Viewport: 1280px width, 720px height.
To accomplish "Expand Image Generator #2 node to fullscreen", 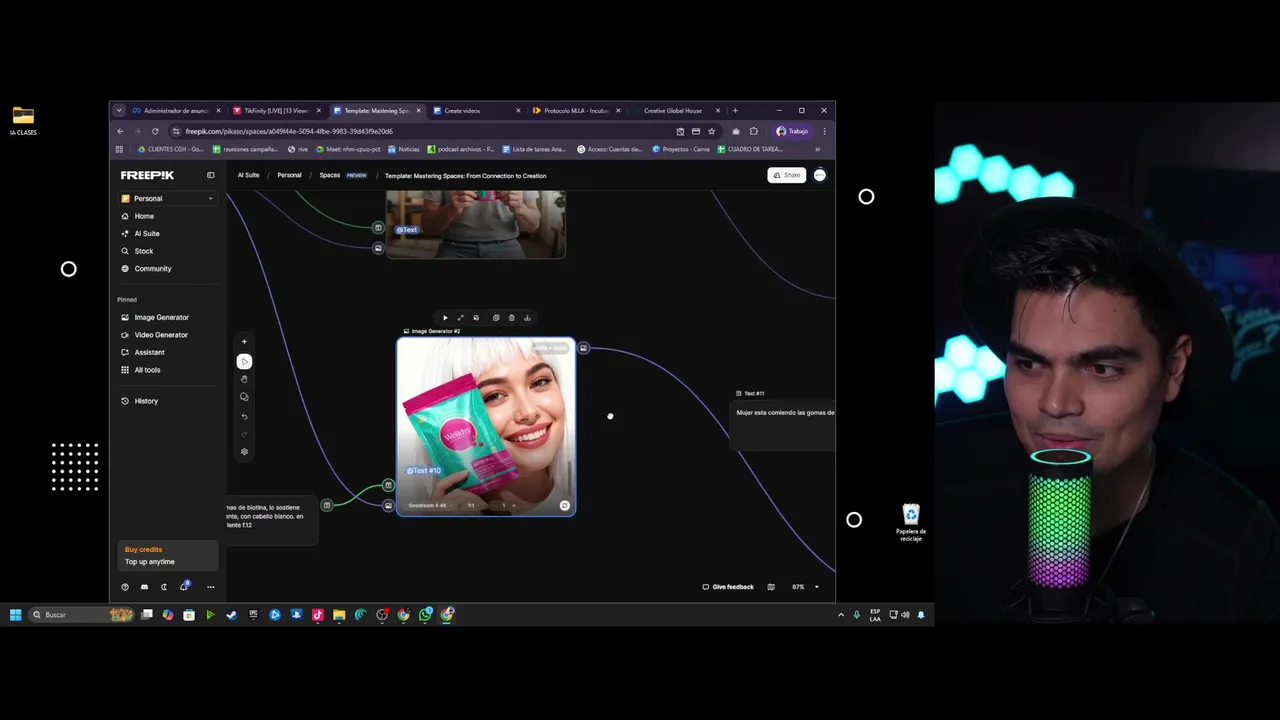I will click(460, 318).
